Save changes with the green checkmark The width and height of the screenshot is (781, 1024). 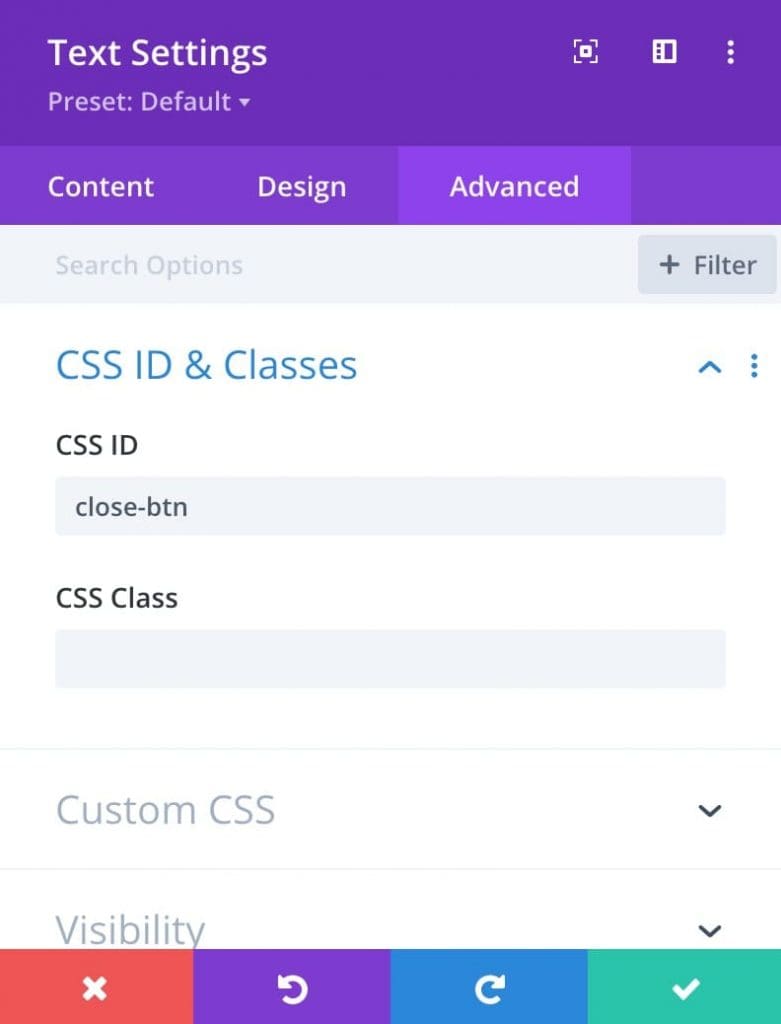click(684, 987)
